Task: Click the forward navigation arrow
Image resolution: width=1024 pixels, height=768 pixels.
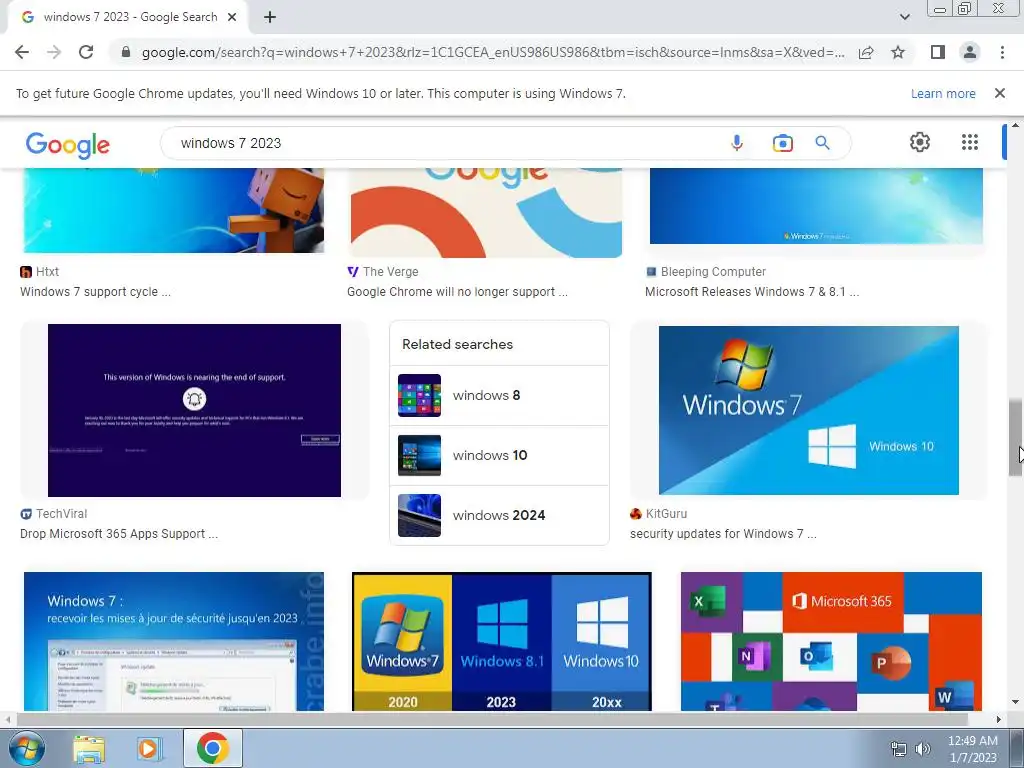Action: coord(54,52)
